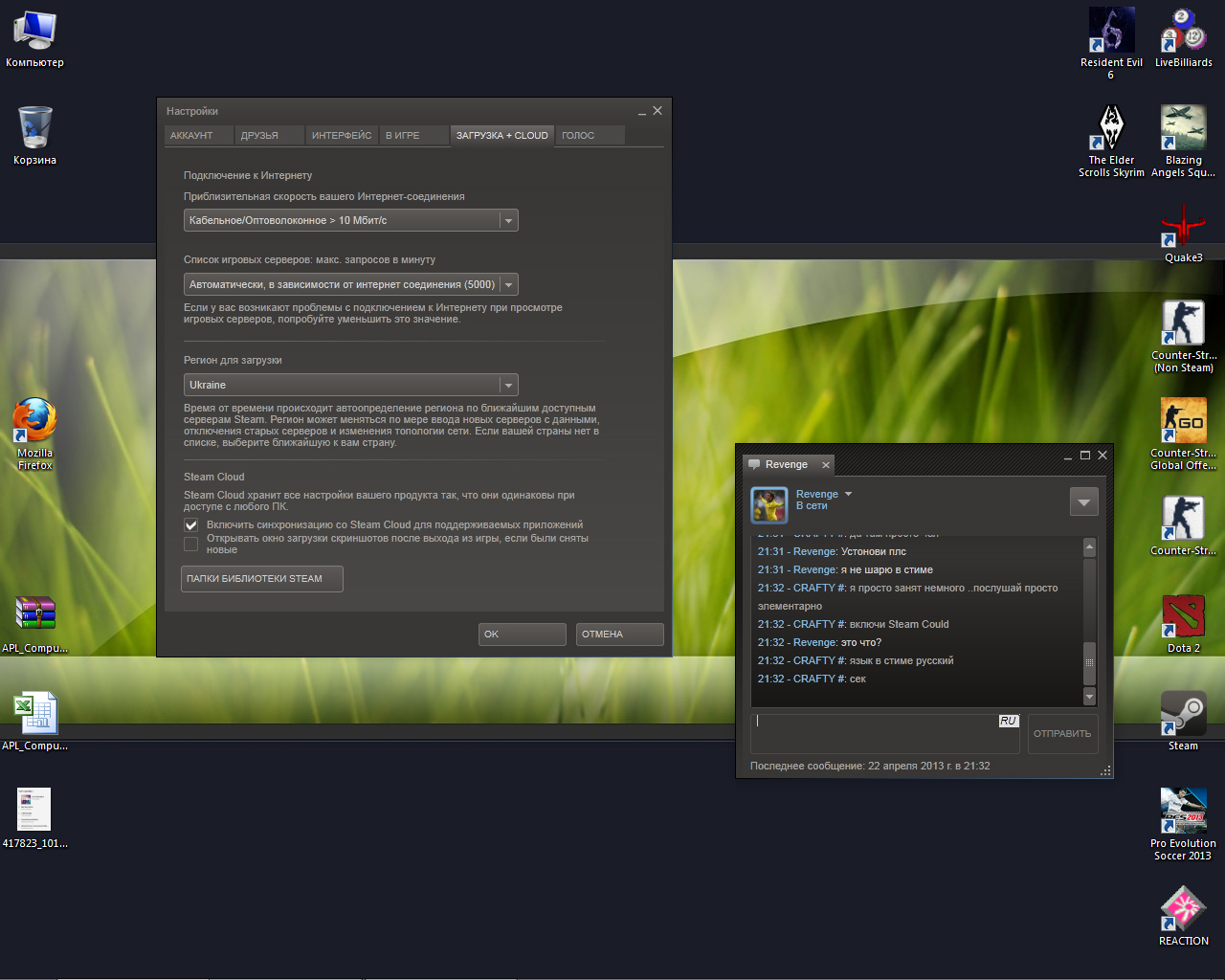Click the Отмена button
1225x980 pixels.
click(x=620, y=635)
